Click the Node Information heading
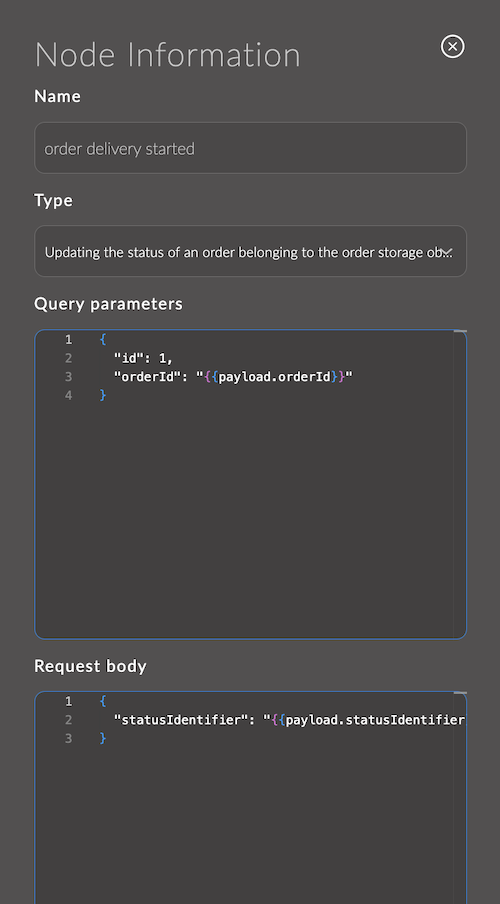The image size is (500, 904). tap(167, 55)
